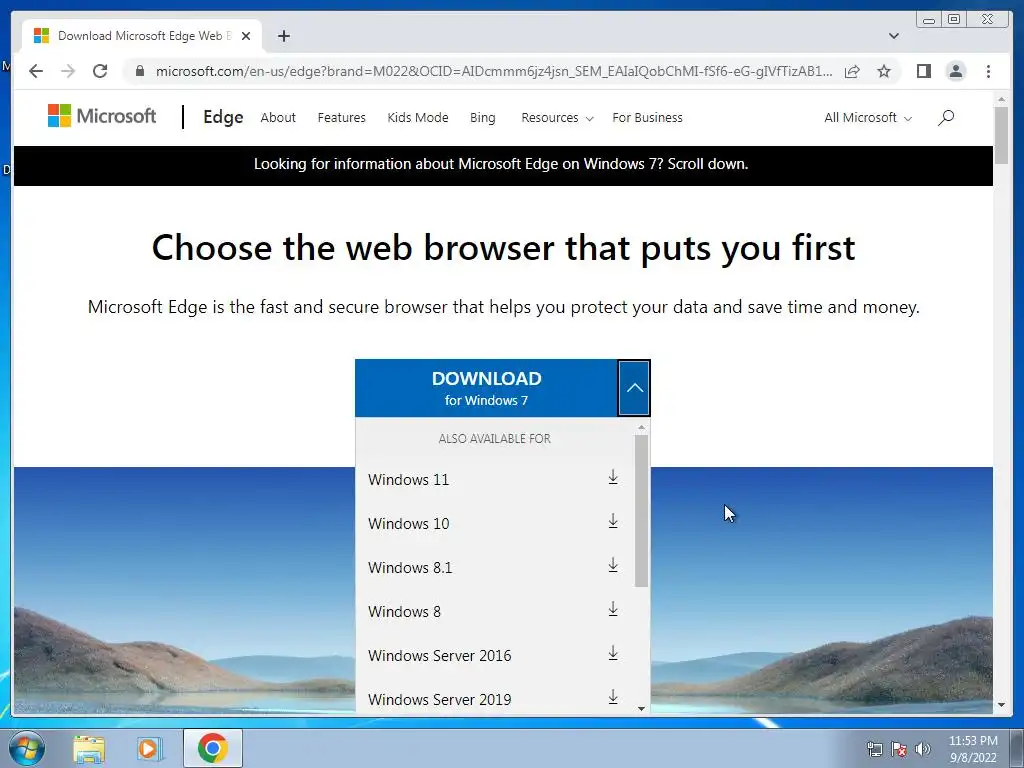Viewport: 1024px width, 768px height.
Task: Click the page scrollbar down arrow
Action: pyautogui.click(x=1001, y=705)
